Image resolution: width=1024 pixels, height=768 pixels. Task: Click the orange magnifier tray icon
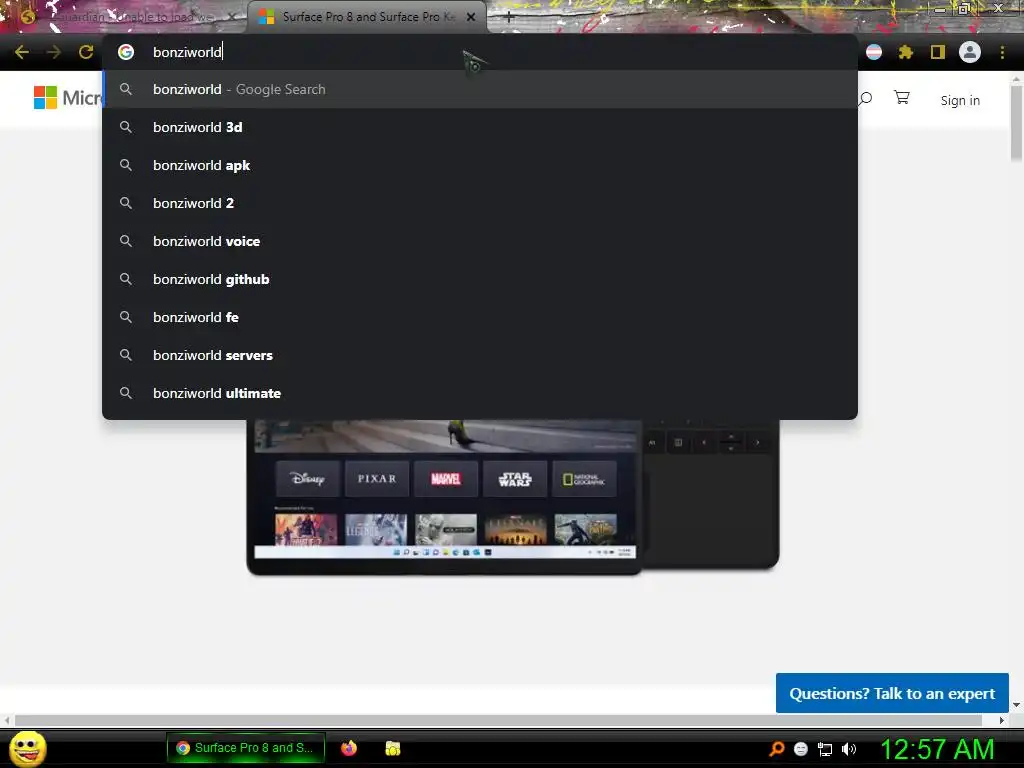(x=776, y=748)
